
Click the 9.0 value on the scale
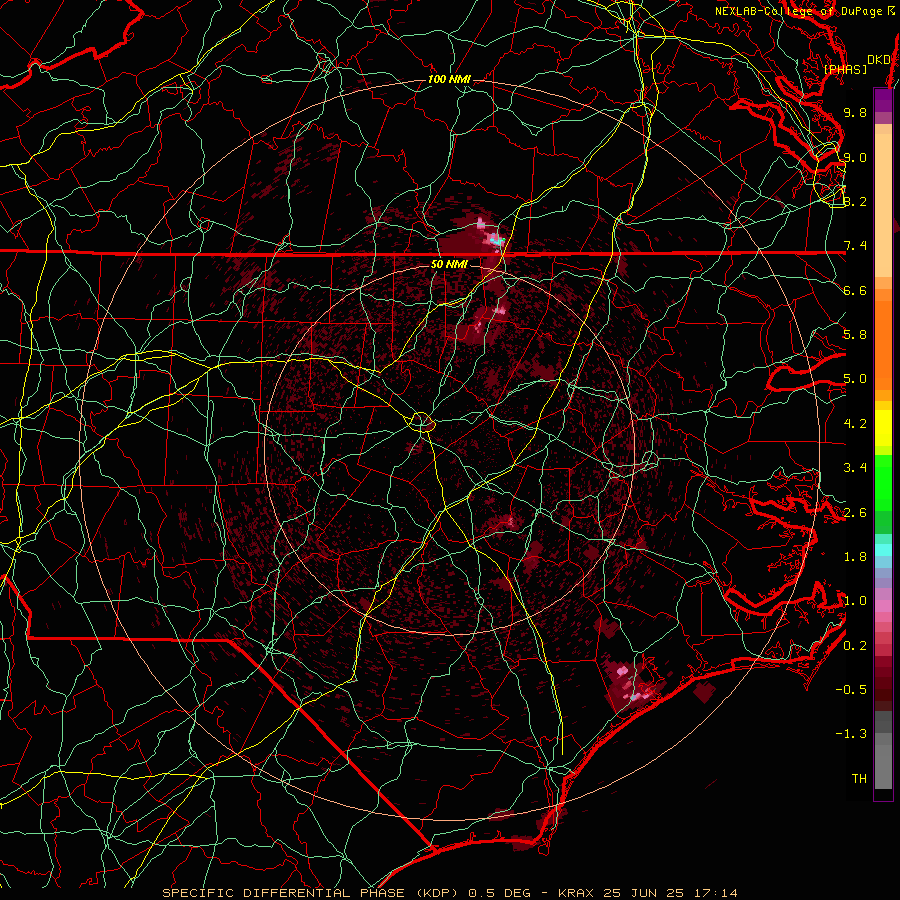[x=855, y=157]
